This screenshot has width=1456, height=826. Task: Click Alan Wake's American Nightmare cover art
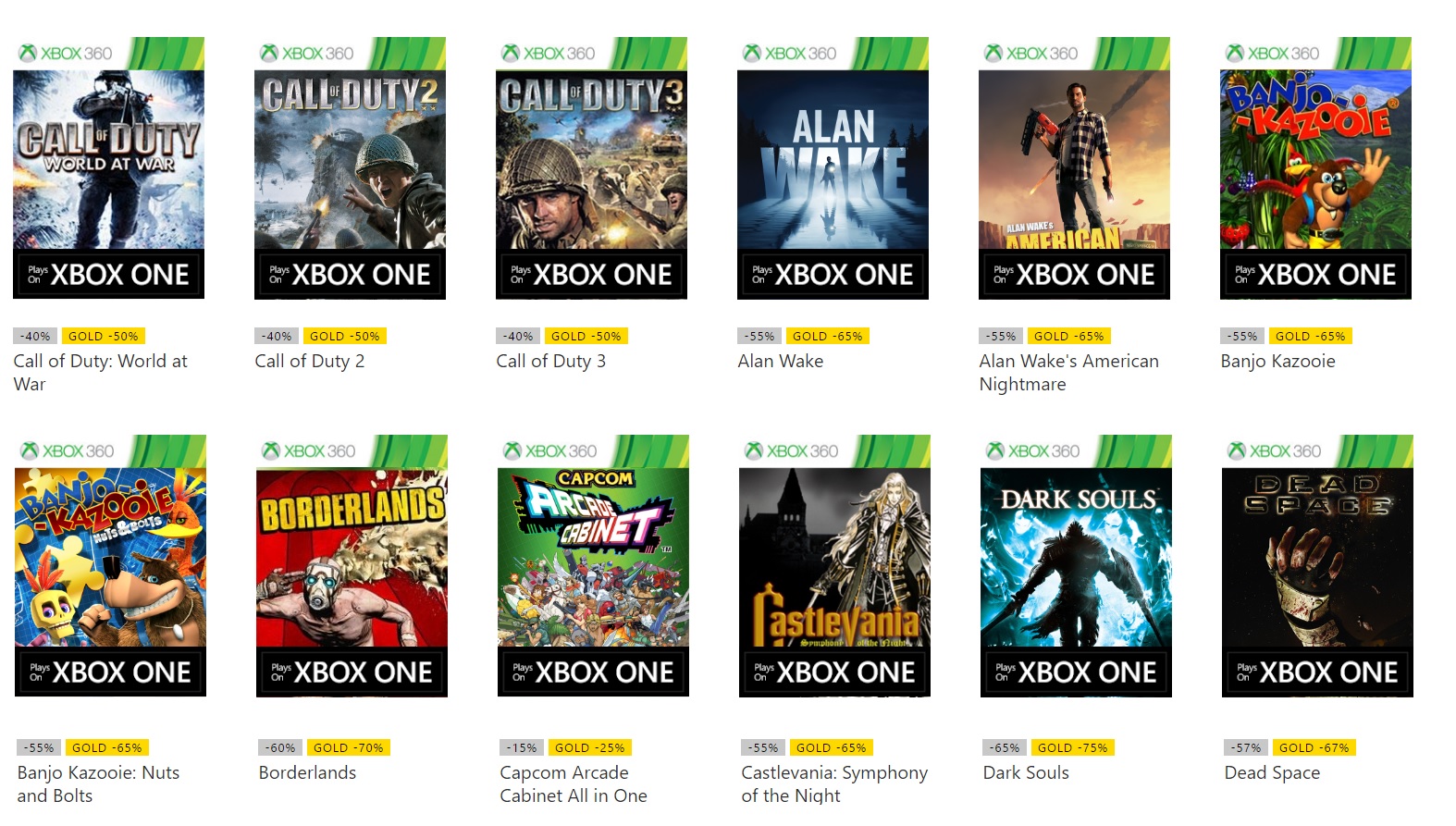click(1074, 168)
